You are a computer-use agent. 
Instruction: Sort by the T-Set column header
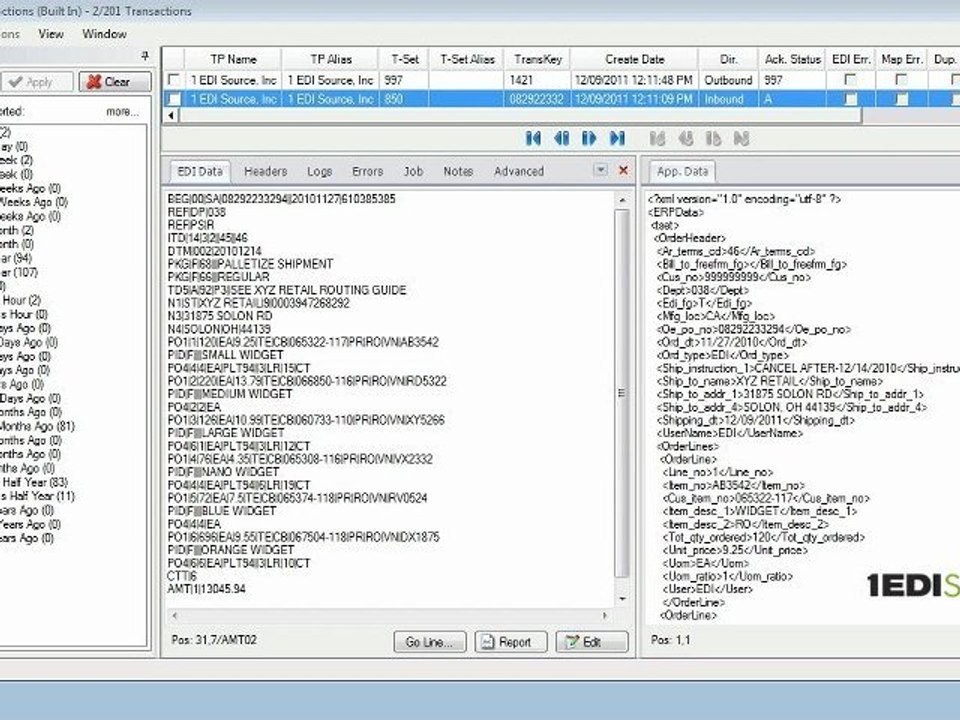405,59
